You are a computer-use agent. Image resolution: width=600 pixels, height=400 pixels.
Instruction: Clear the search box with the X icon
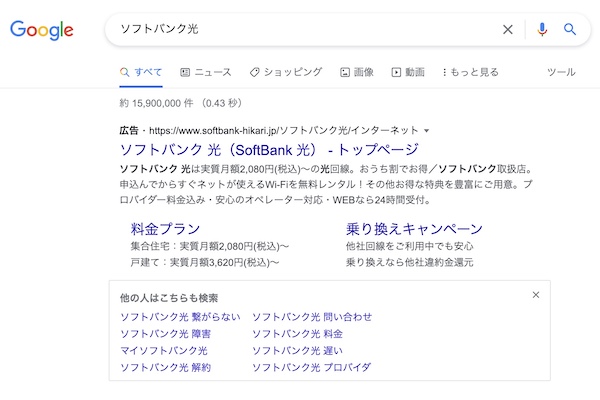[507, 29]
